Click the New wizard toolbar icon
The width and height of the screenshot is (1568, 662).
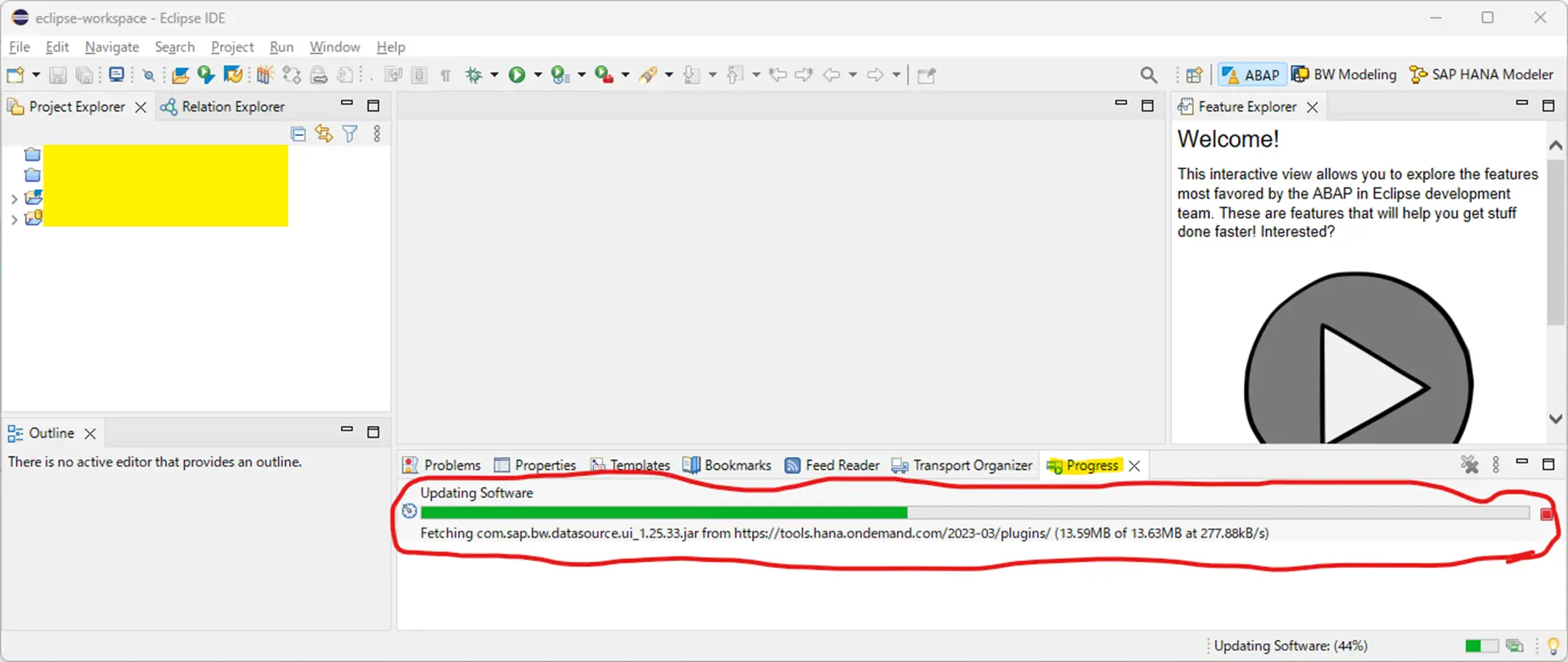[15, 75]
